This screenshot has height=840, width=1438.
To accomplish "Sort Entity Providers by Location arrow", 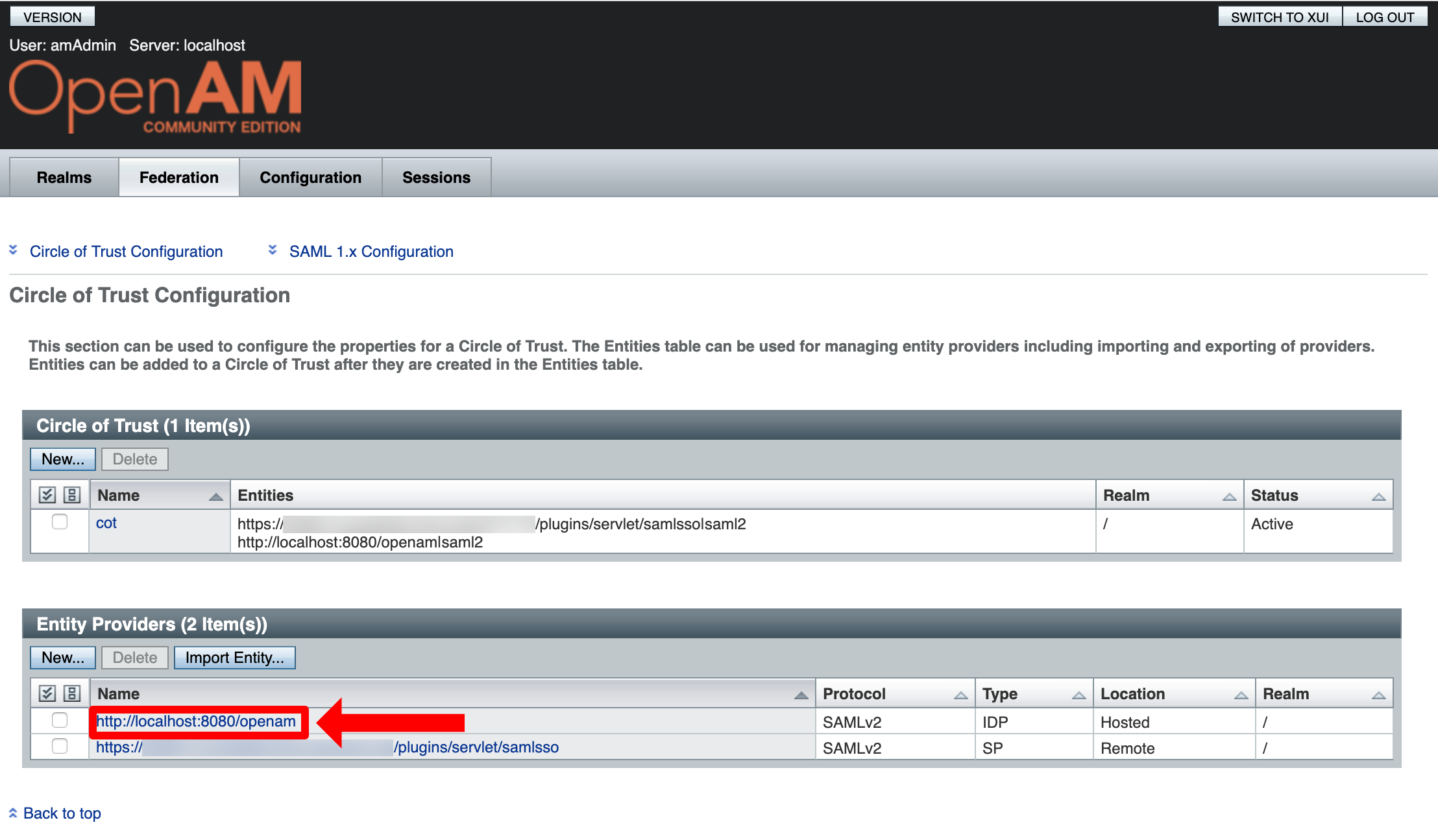I will (x=1241, y=695).
